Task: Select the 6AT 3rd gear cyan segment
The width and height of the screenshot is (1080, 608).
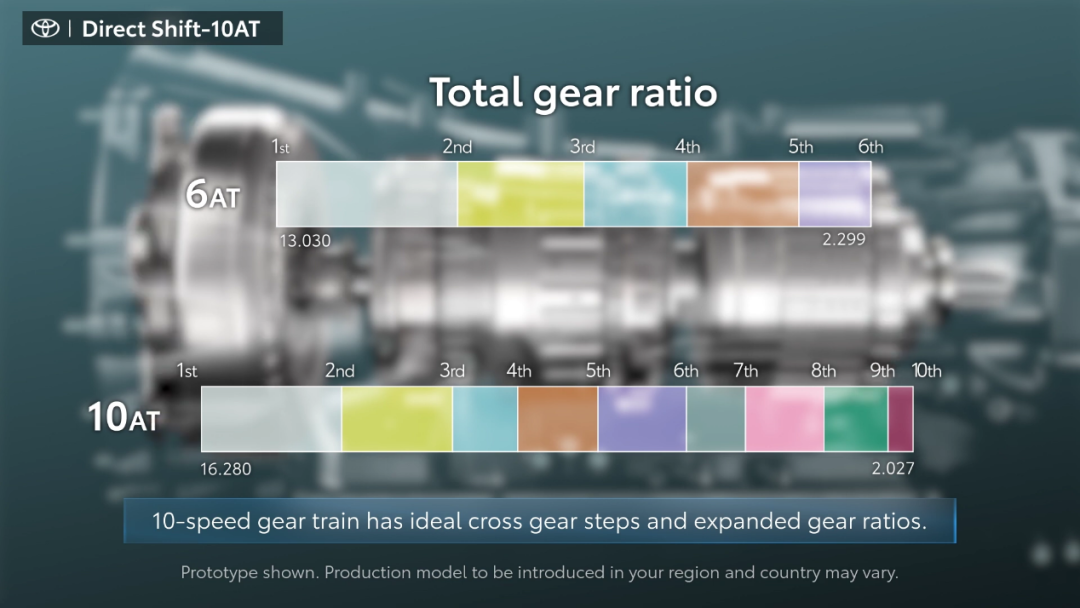Action: coord(635,194)
